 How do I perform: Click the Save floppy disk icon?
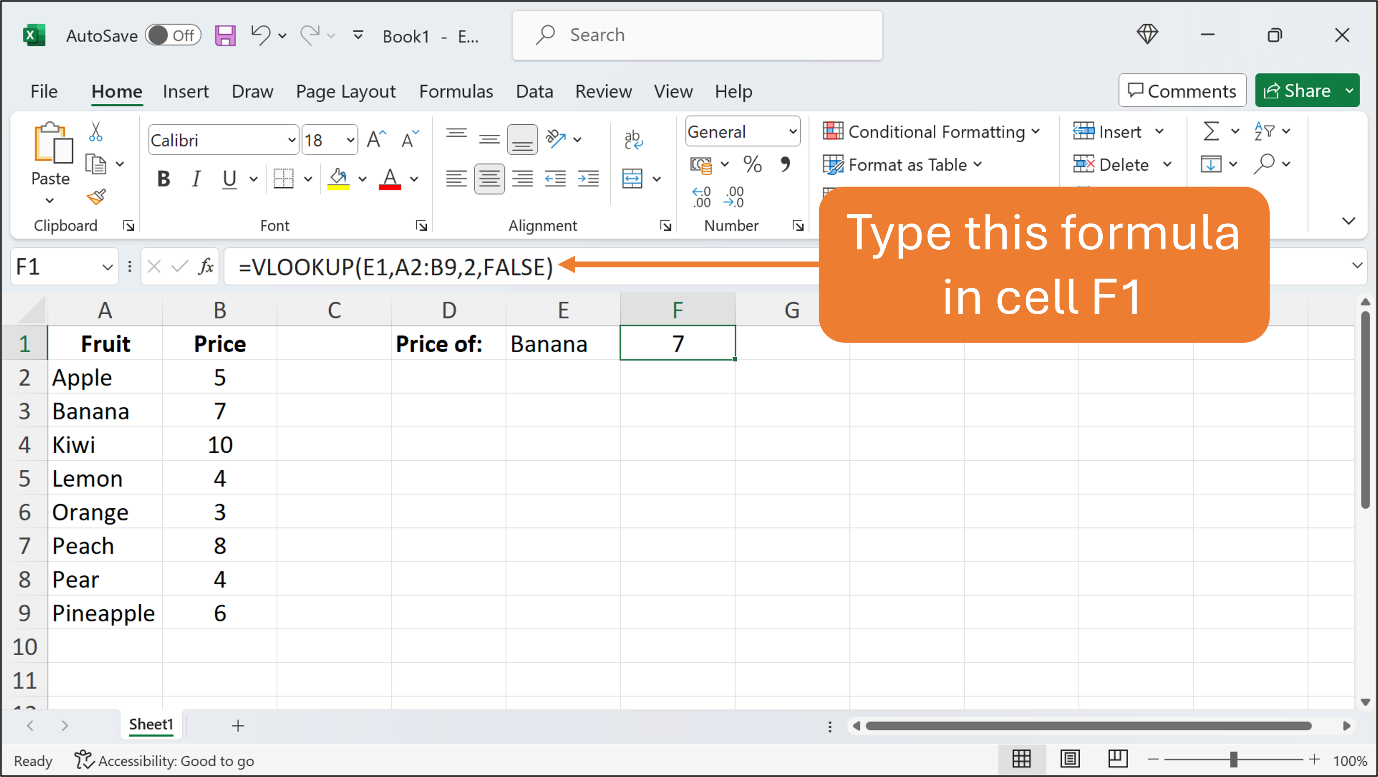[x=226, y=35]
